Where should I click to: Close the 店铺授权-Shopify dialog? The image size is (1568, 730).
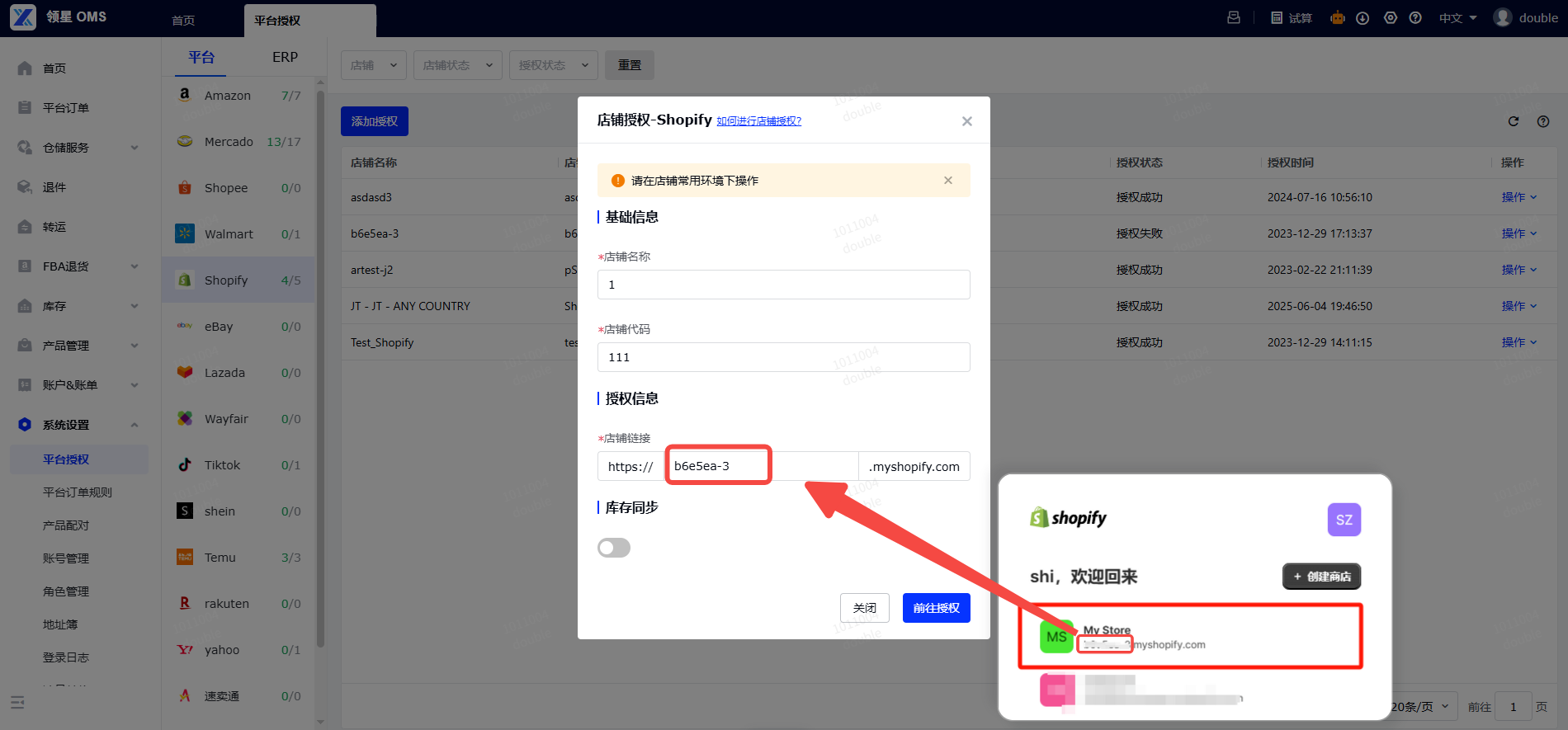[967, 121]
